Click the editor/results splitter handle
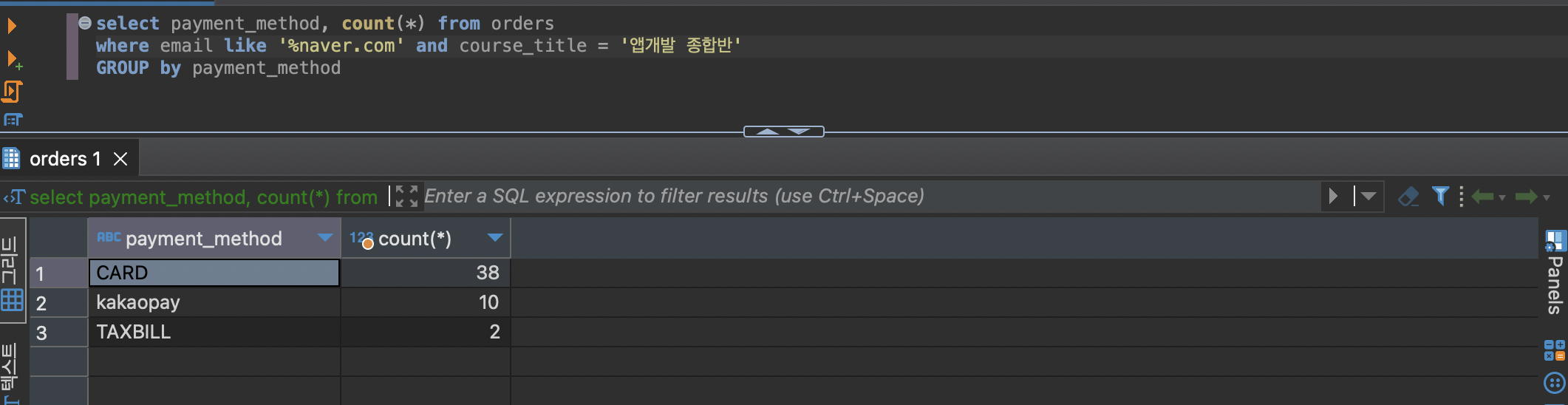 (x=783, y=132)
